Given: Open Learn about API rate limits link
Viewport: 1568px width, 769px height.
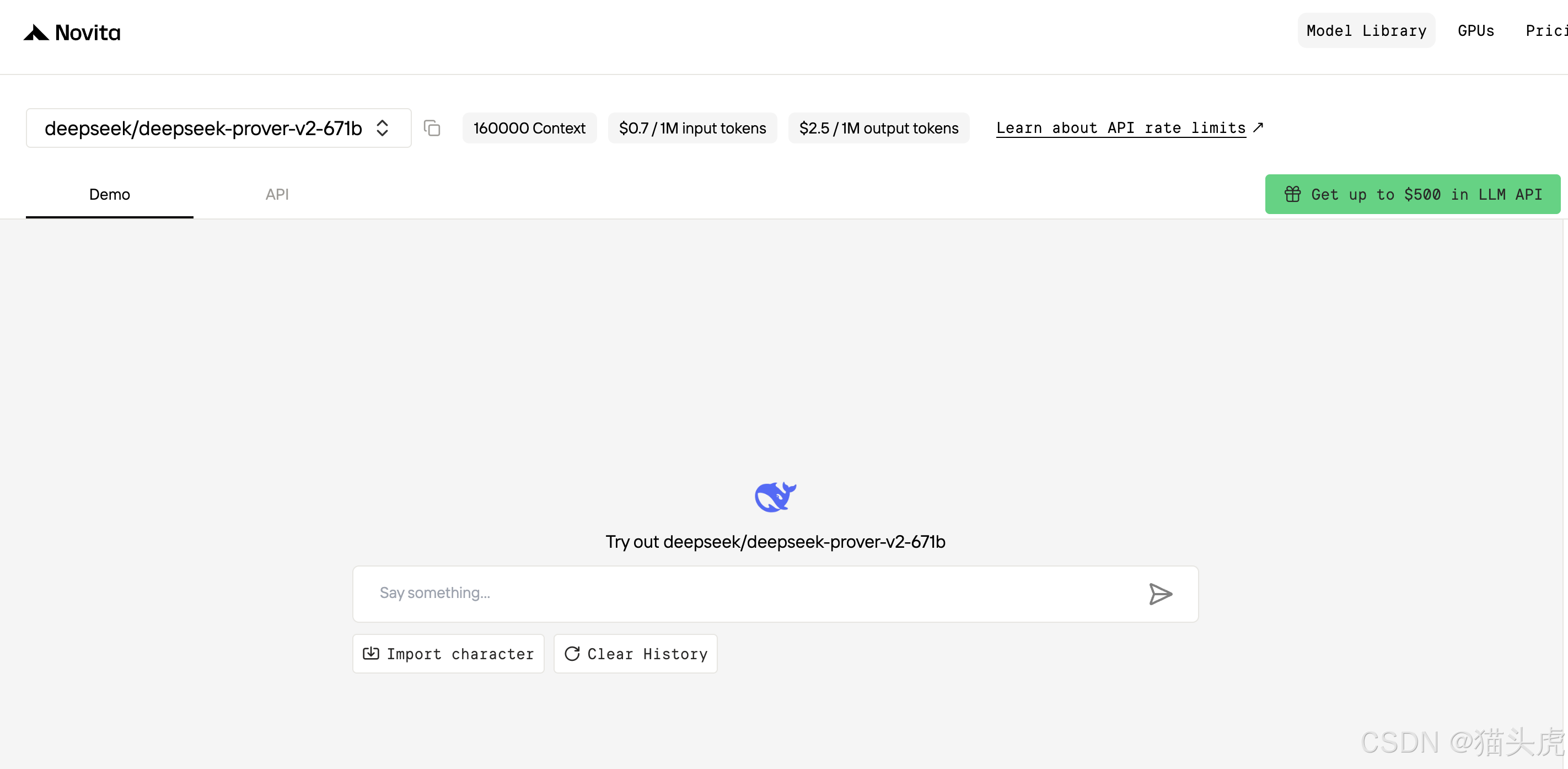Looking at the screenshot, I should 1121,128.
